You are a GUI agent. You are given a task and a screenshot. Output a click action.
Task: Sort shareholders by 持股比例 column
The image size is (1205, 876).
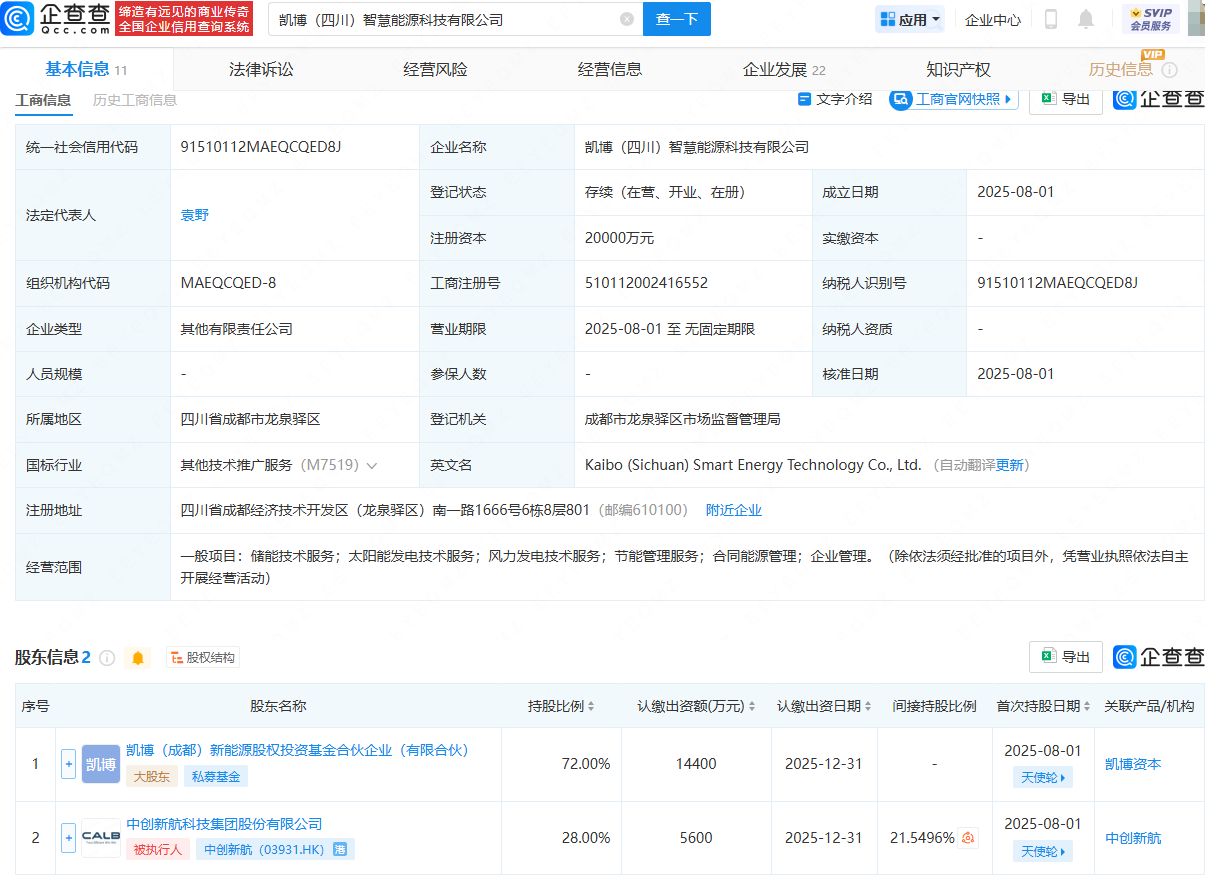[x=562, y=706]
